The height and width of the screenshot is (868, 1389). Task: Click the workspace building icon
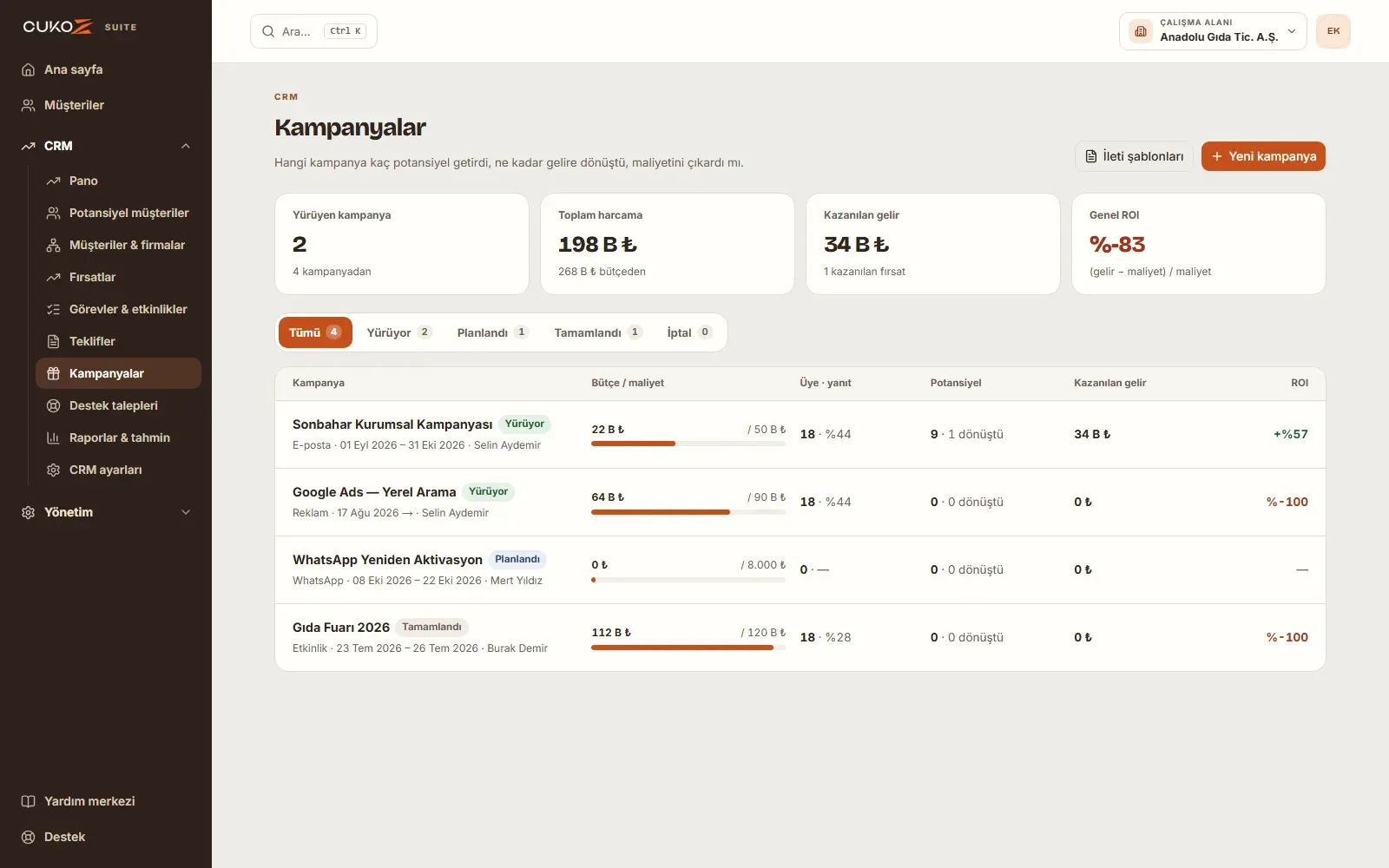1141,31
